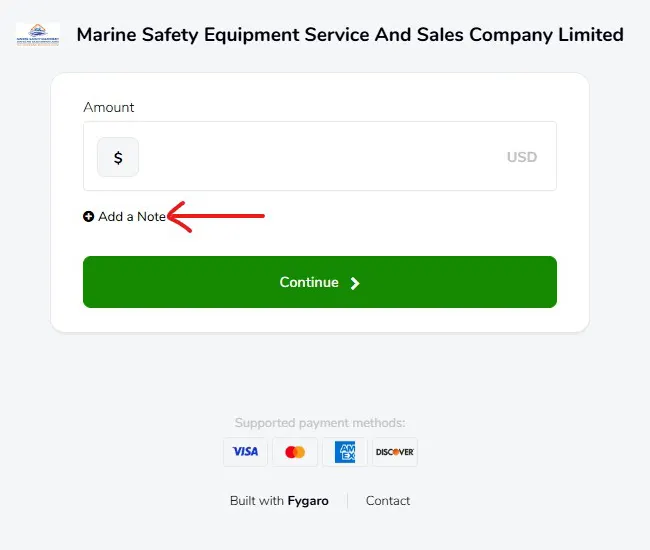Click the Built with text in footer
Screen dimensions: 650x550
[x=257, y=501]
